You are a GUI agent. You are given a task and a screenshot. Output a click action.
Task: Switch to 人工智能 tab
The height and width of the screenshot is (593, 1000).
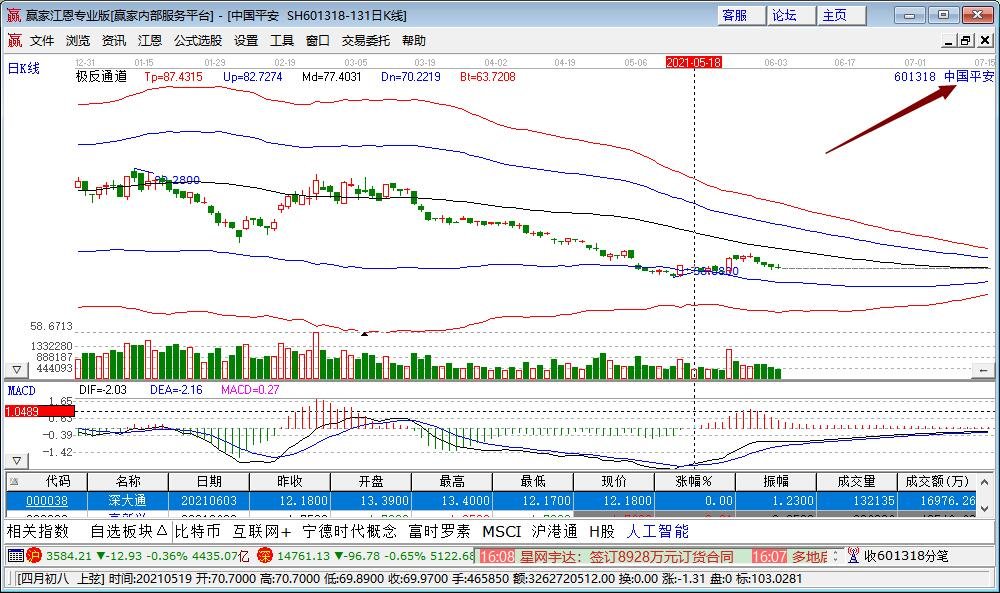[658, 531]
